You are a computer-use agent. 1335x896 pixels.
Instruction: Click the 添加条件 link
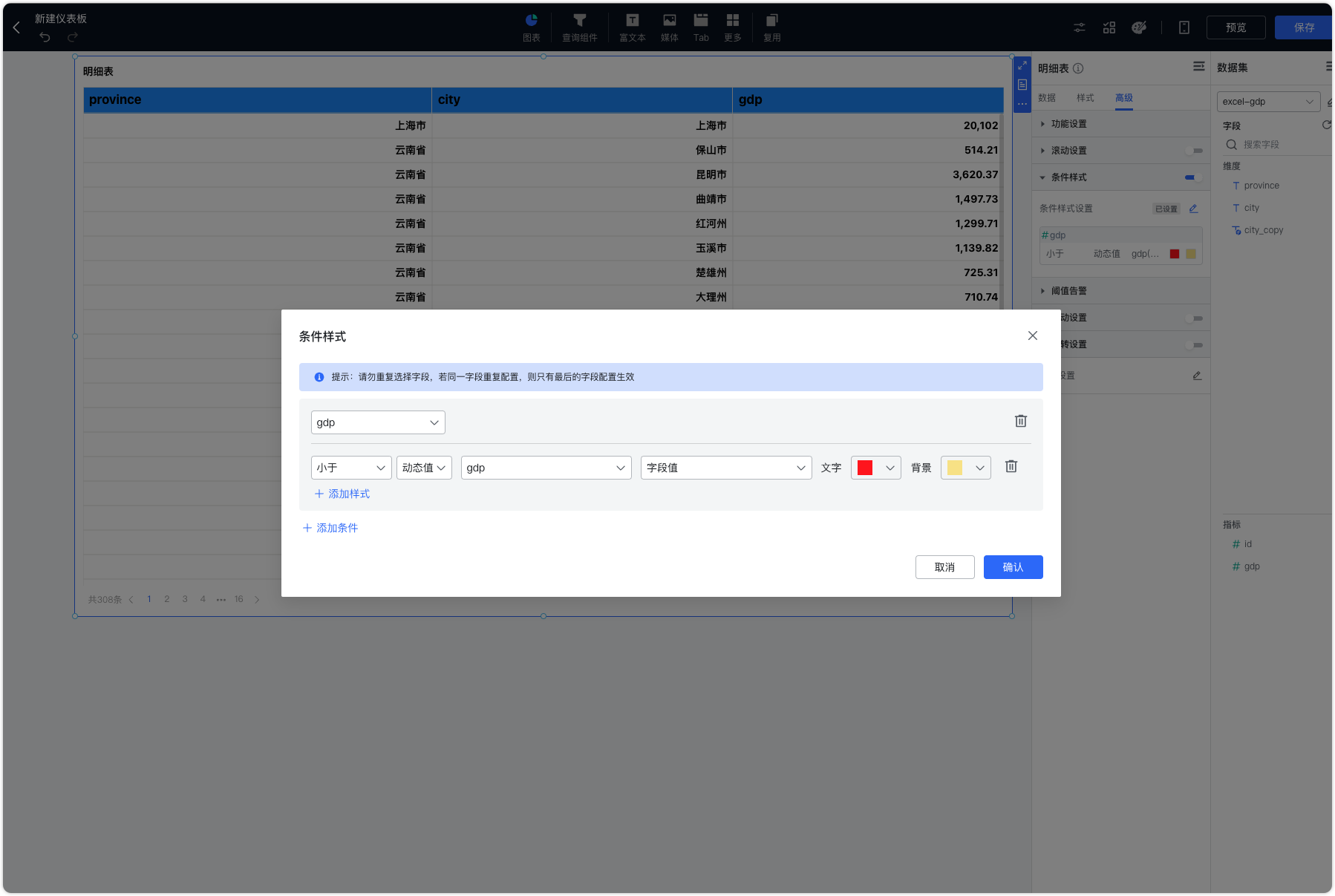pyautogui.click(x=330, y=528)
